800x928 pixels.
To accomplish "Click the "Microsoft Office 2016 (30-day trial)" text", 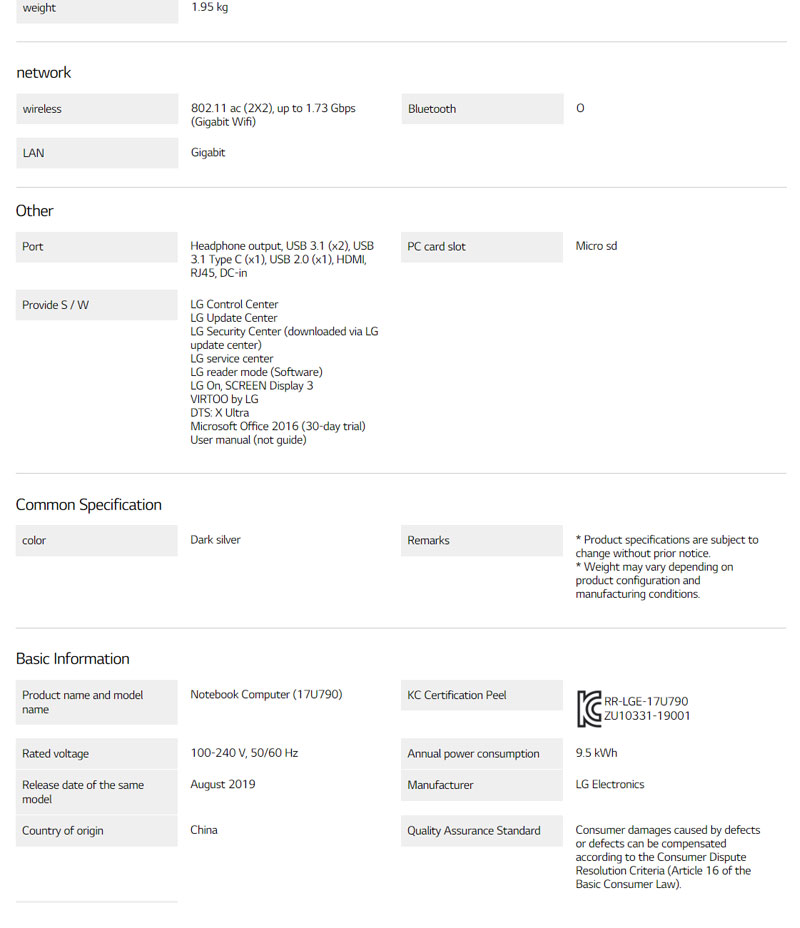I will (x=278, y=426).
